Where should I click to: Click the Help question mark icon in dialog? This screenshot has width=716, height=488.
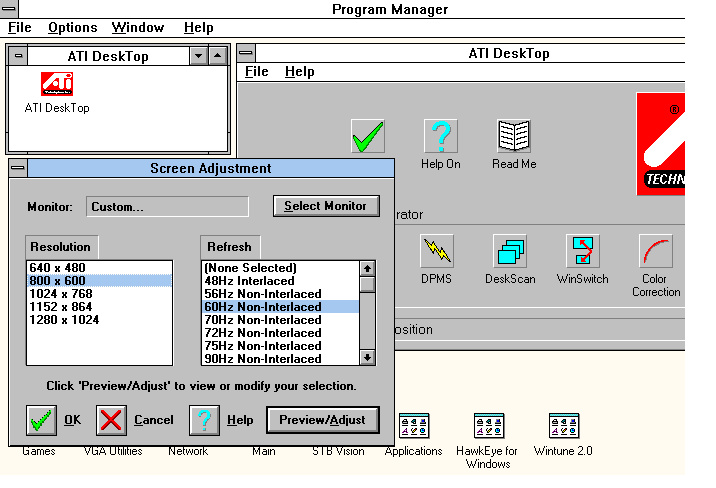point(205,420)
